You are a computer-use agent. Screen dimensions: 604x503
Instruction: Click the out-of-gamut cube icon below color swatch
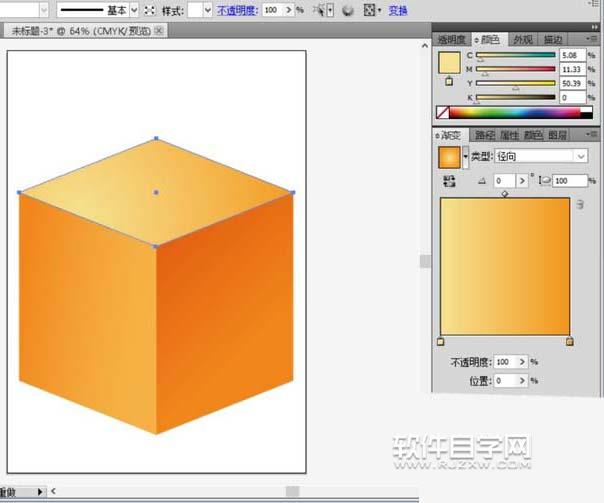[447, 80]
